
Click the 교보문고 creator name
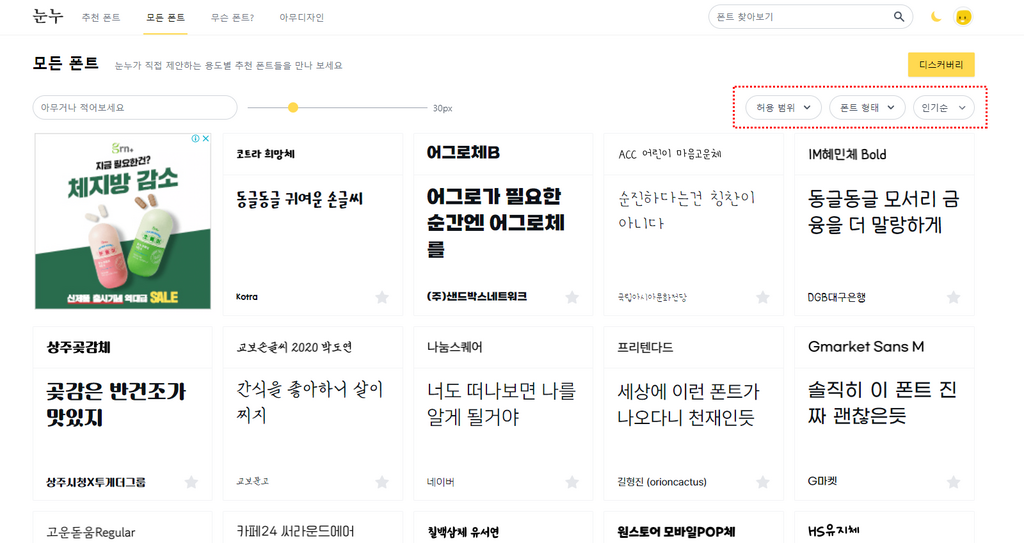(253, 481)
